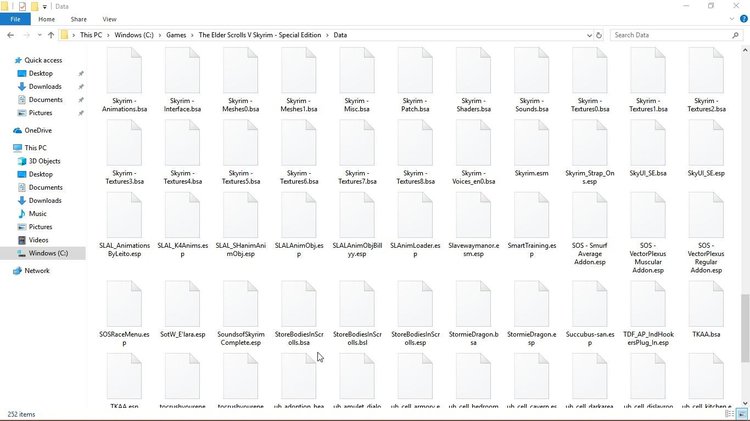Click the Skyrim - Patch.bsa file
The image size is (750, 421).
click(x=415, y=80)
